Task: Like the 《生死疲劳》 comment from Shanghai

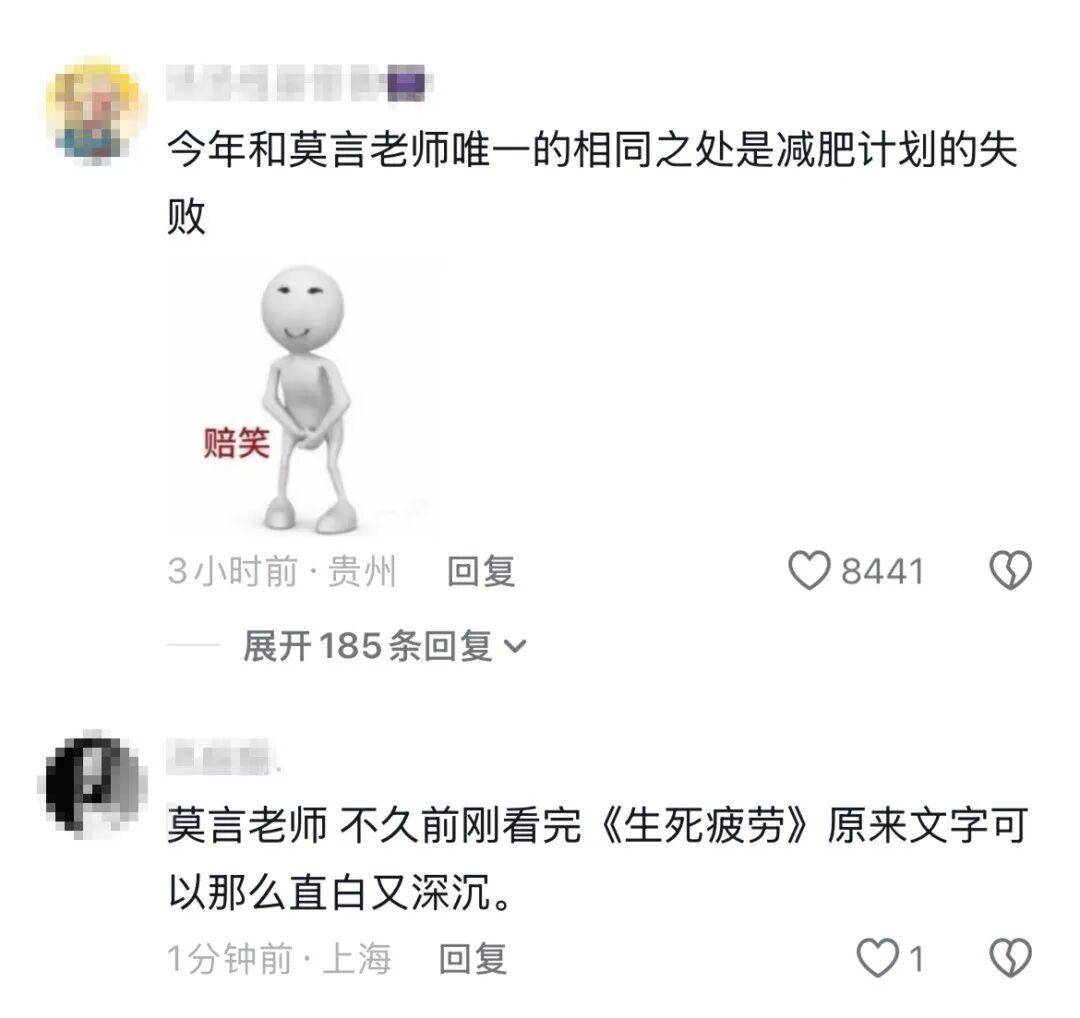Action: (x=877, y=958)
